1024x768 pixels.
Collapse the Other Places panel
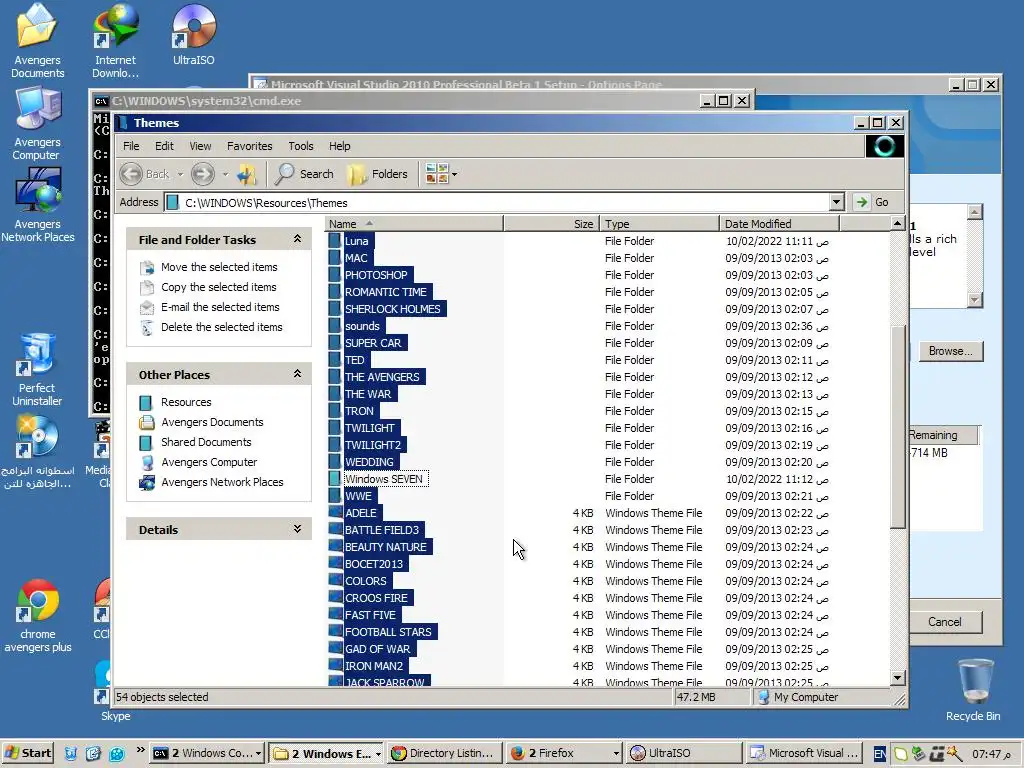coord(297,374)
